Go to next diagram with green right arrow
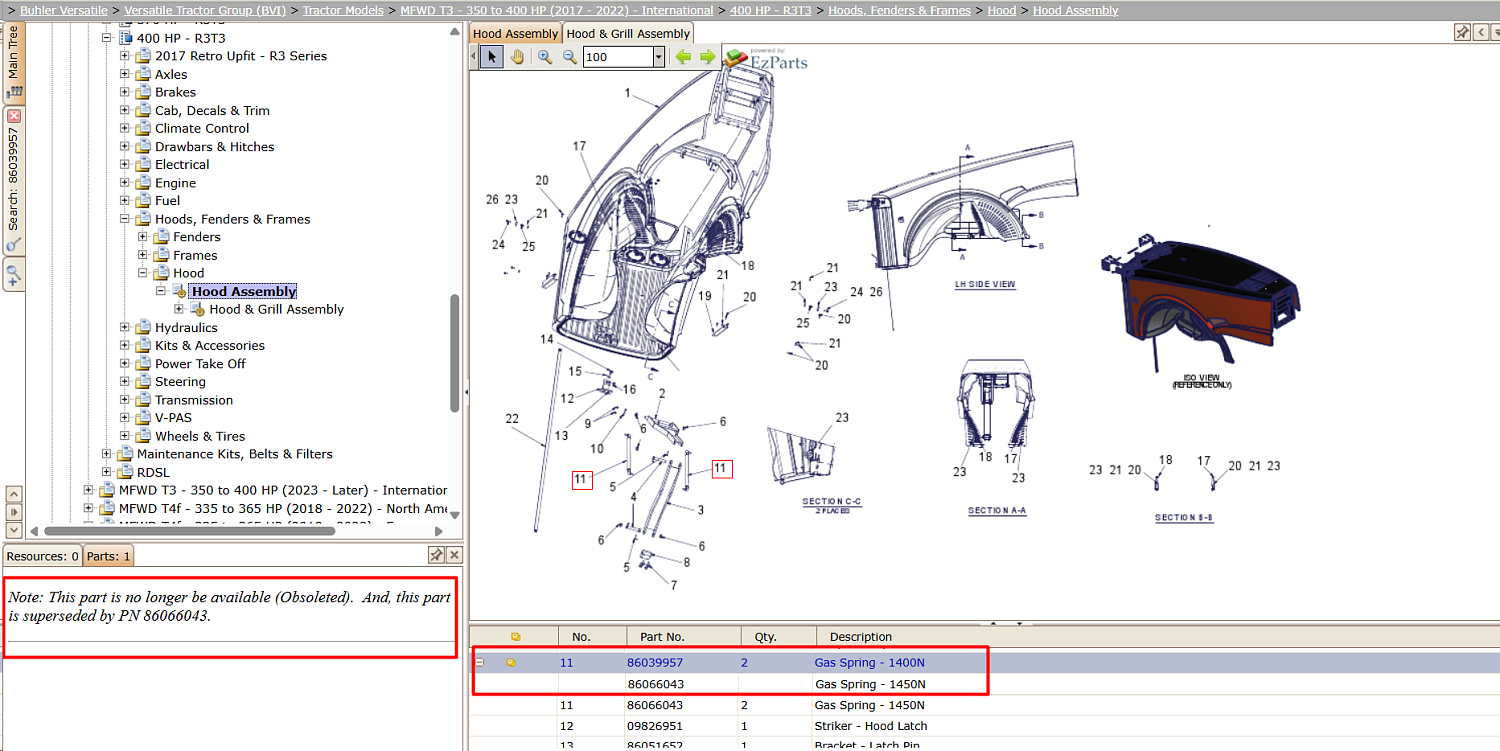The width and height of the screenshot is (1500, 751). pos(708,57)
